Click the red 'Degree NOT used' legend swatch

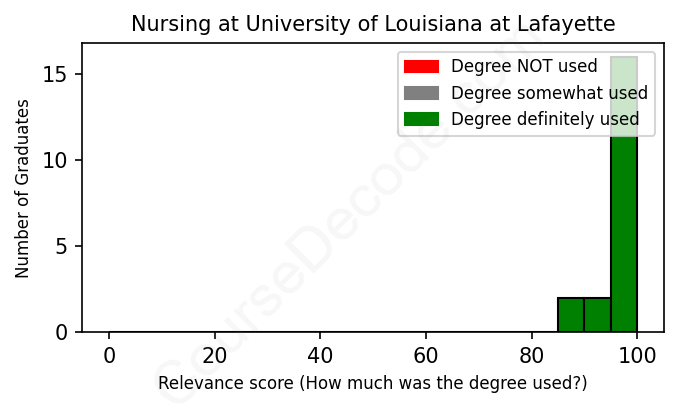click(x=421, y=67)
